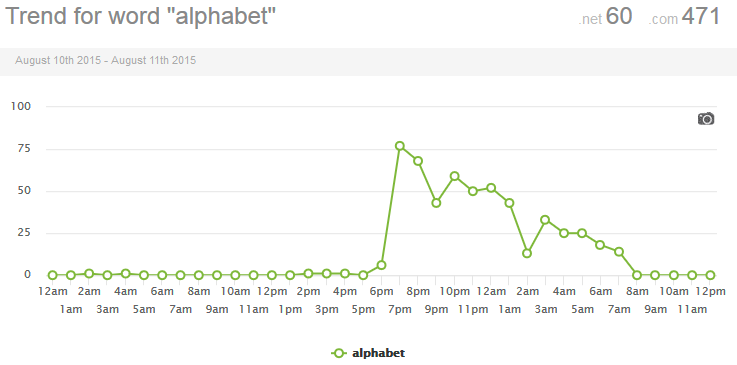Click the final 12pm data point

710,275
